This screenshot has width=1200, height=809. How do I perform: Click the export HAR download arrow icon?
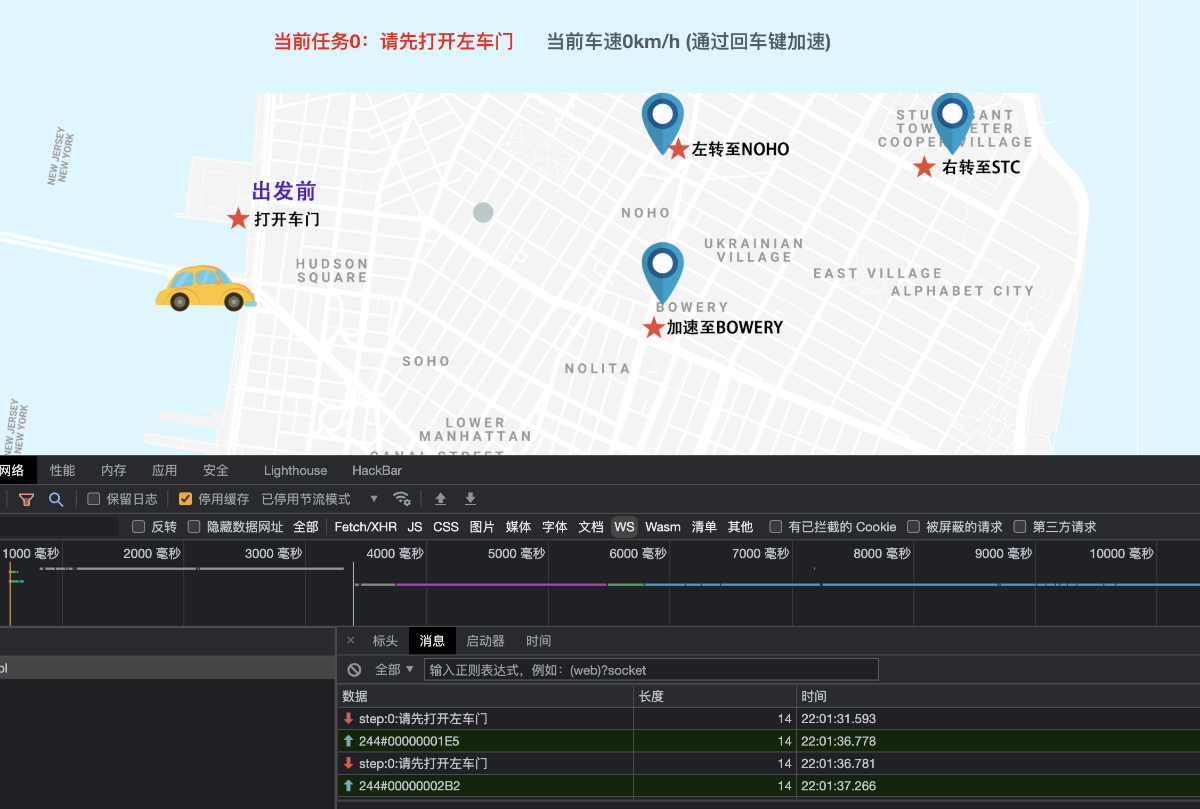[470, 499]
